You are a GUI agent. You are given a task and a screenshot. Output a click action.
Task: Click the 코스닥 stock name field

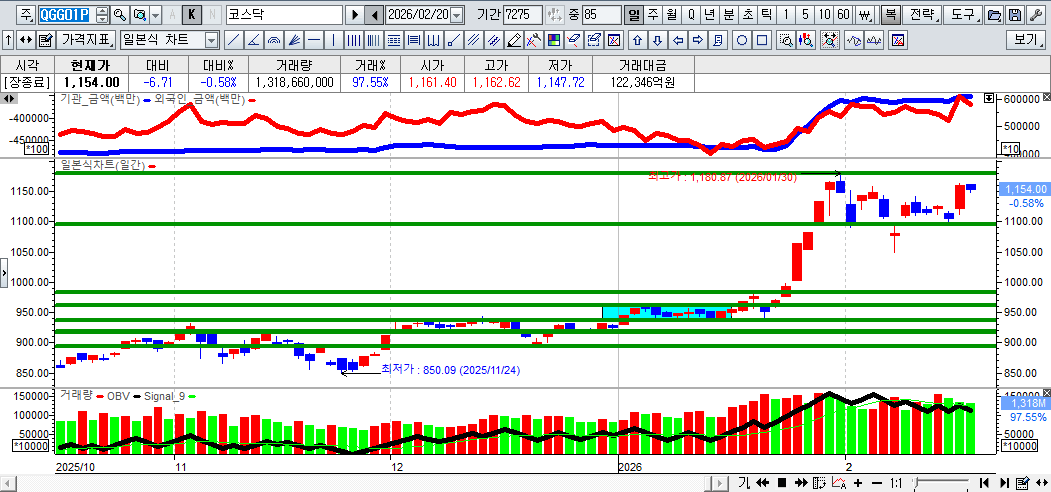coord(283,15)
